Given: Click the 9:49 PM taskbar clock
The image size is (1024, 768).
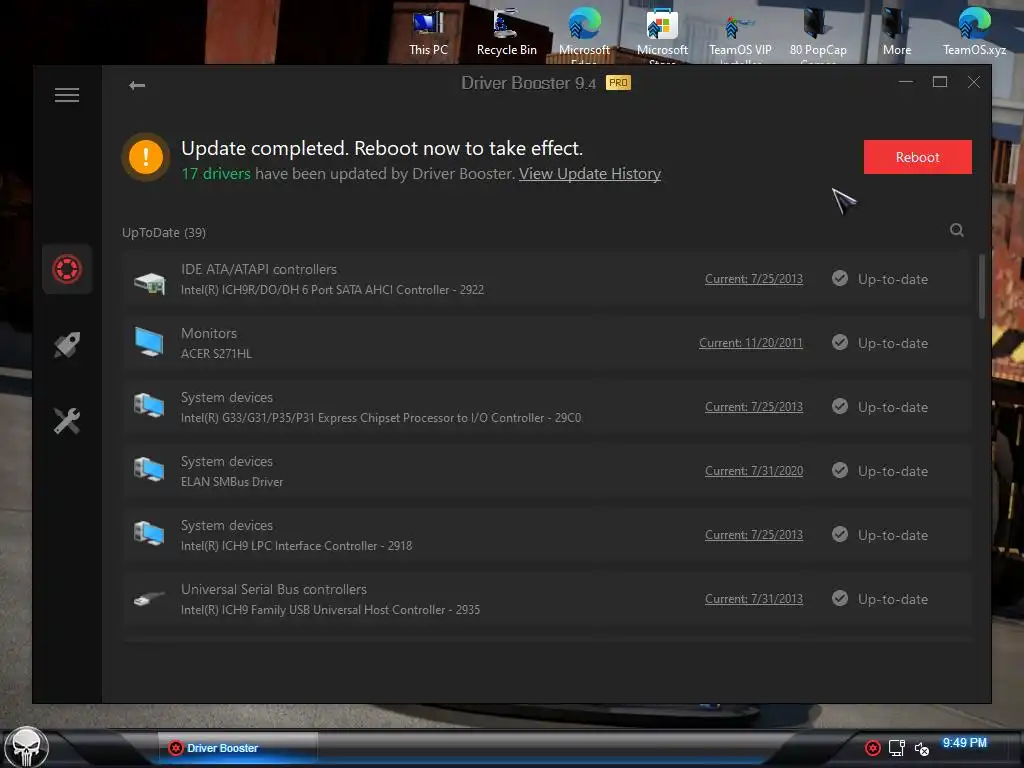Looking at the screenshot, I should [965, 743].
